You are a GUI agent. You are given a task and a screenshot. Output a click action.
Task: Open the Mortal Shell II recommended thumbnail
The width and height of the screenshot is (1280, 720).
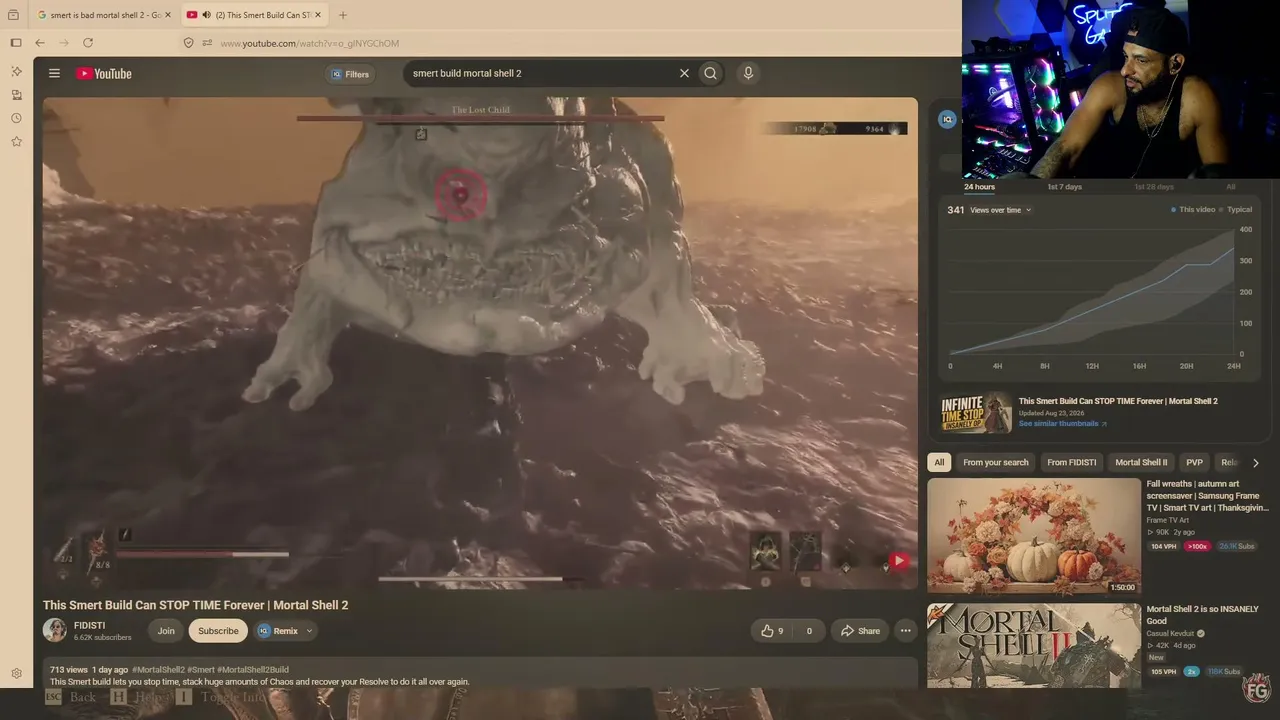(1034, 645)
